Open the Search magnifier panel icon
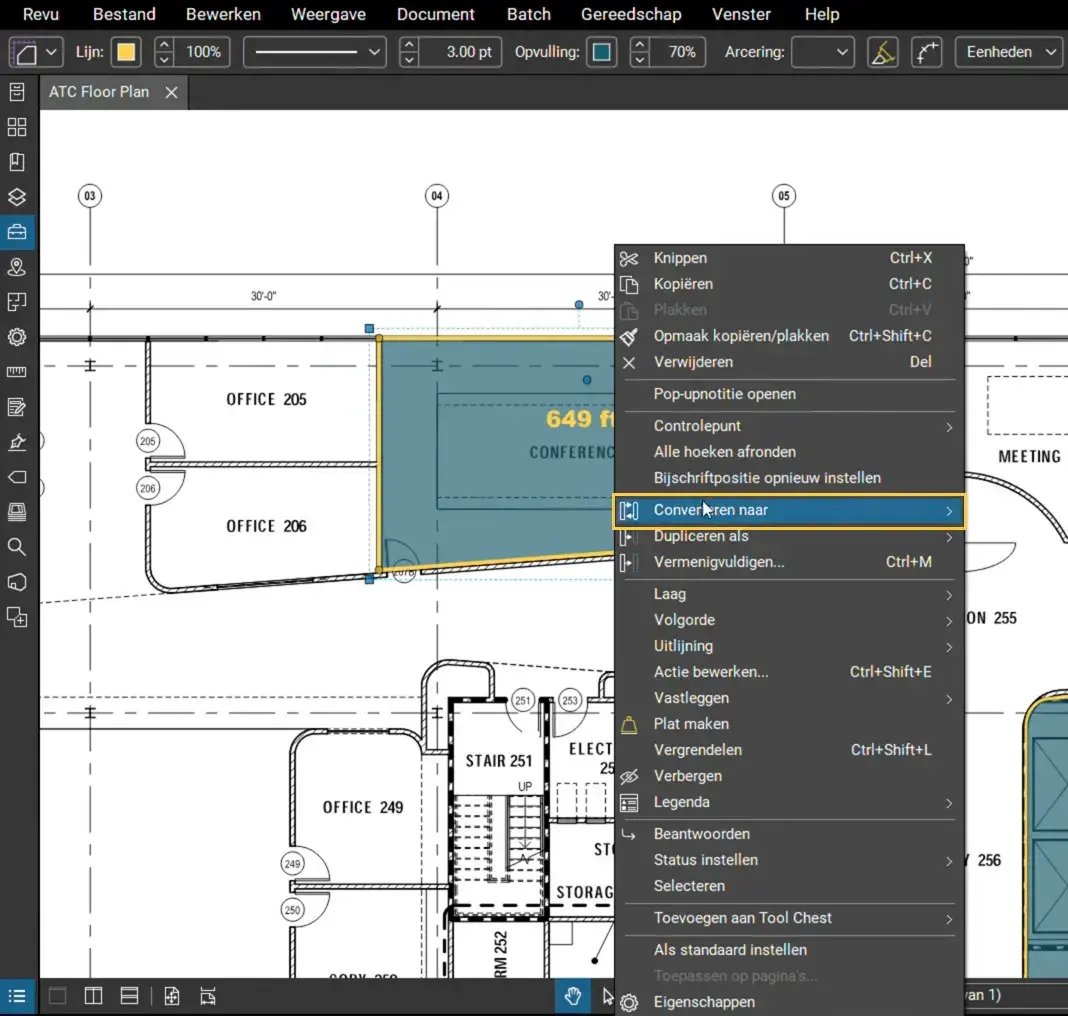Viewport: 1068px width, 1016px height. [17, 547]
